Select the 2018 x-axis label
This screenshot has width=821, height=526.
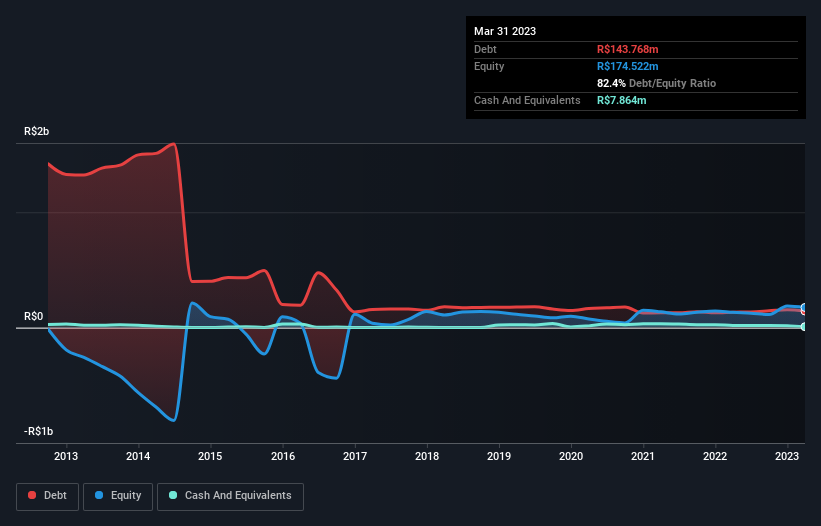(x=427, y=456)
